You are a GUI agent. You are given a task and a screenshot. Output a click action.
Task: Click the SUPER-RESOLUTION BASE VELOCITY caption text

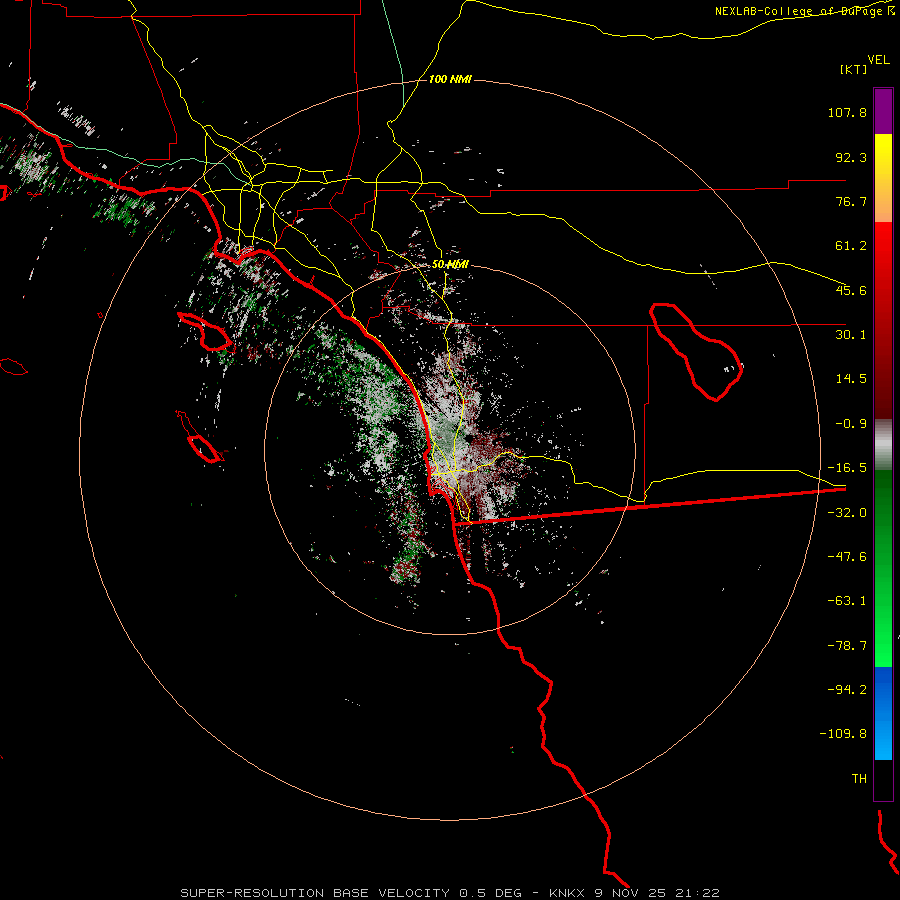coord(315,893)
